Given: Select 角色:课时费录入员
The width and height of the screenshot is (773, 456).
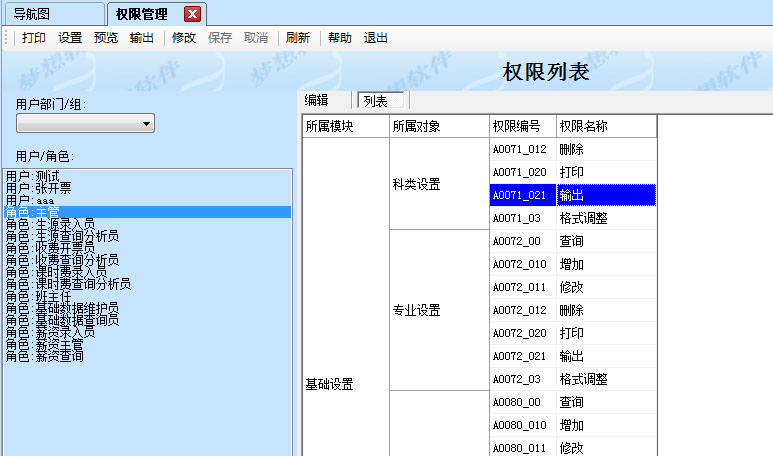Looking at the screenshot, I should tap(147, 272).
